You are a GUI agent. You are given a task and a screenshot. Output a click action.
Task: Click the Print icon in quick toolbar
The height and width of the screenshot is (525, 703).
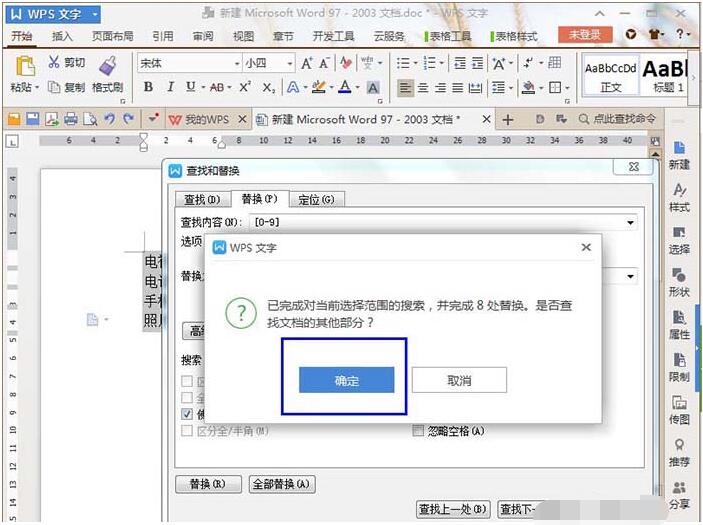[70, 119]
